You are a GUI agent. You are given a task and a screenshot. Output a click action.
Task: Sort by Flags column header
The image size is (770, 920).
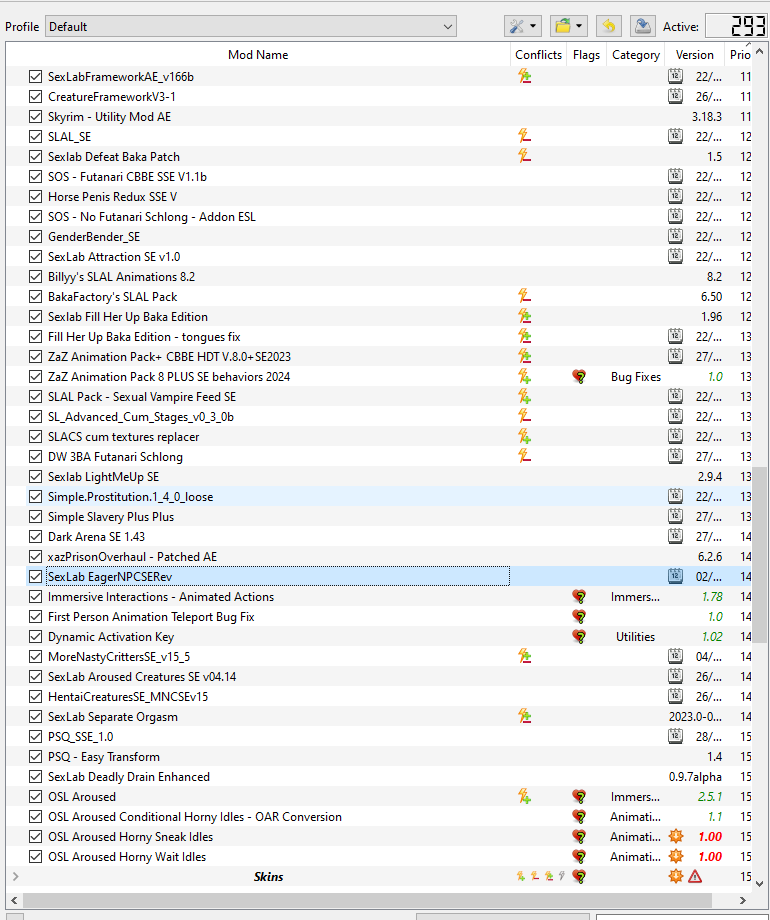[x=586, y=55]
